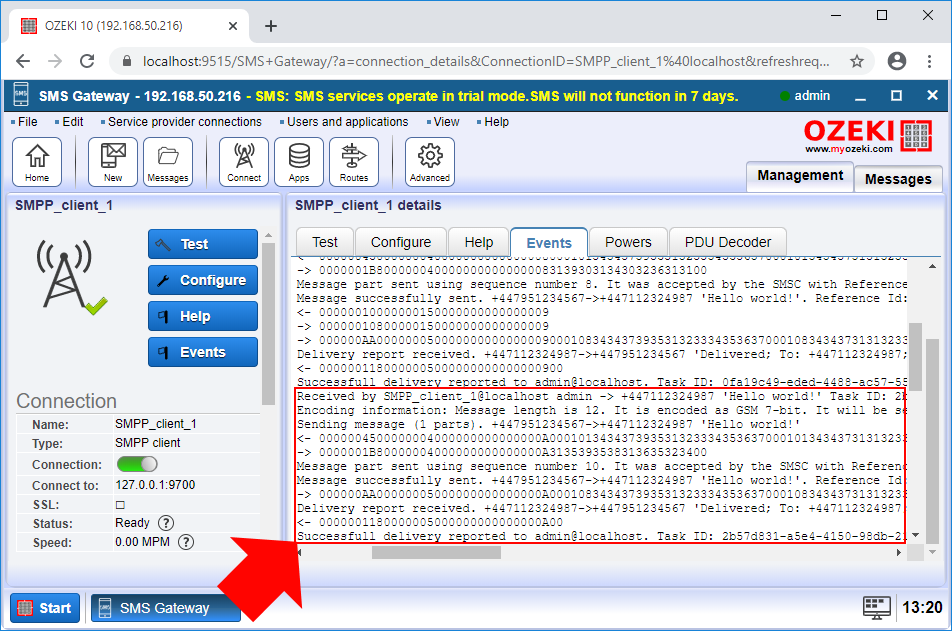Click the '0.00 MPM' speed value

pos(142,542)
